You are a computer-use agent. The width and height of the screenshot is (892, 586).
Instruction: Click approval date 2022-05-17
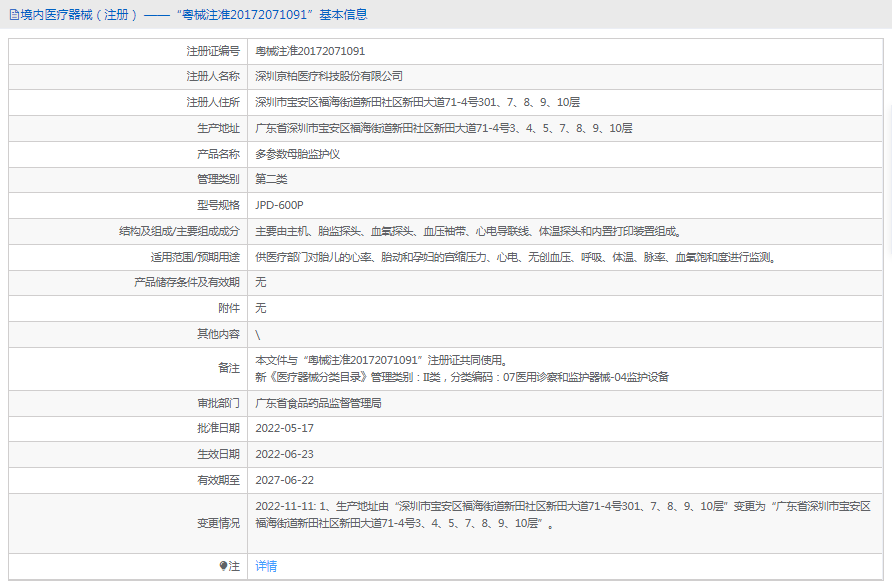(x=284, y=428)
